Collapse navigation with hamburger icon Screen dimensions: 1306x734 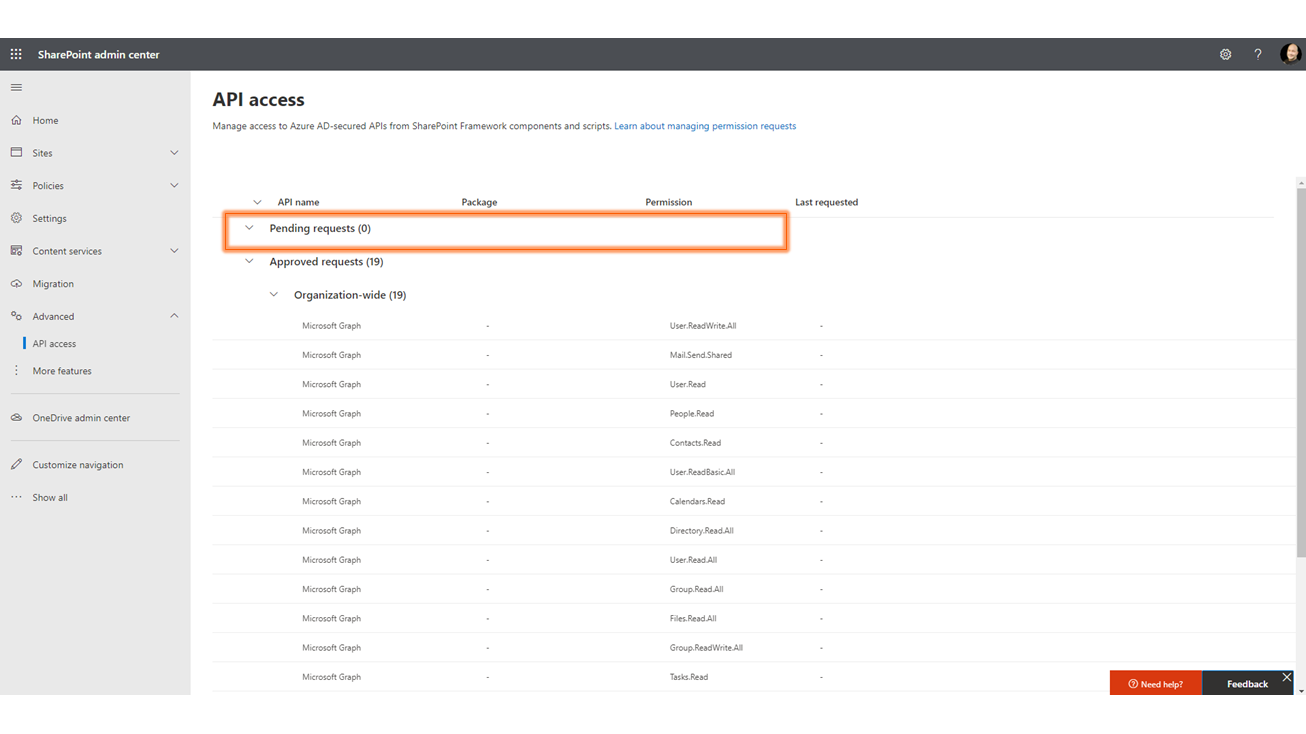pos(16,87)
